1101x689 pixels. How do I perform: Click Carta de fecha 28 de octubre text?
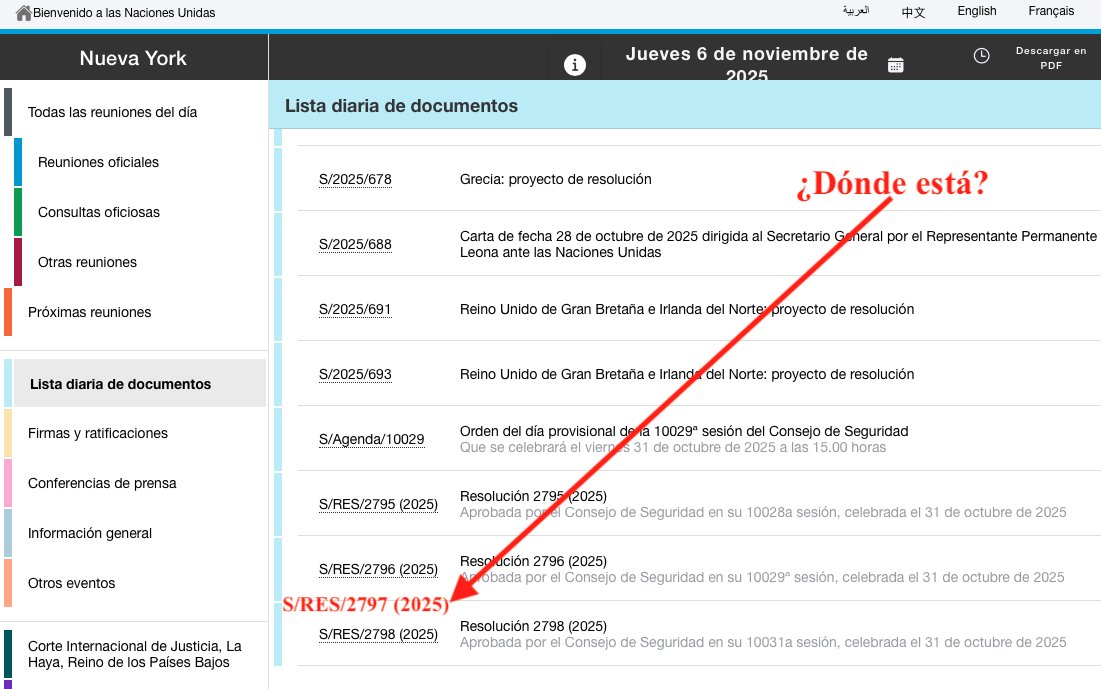click(778, 244)
